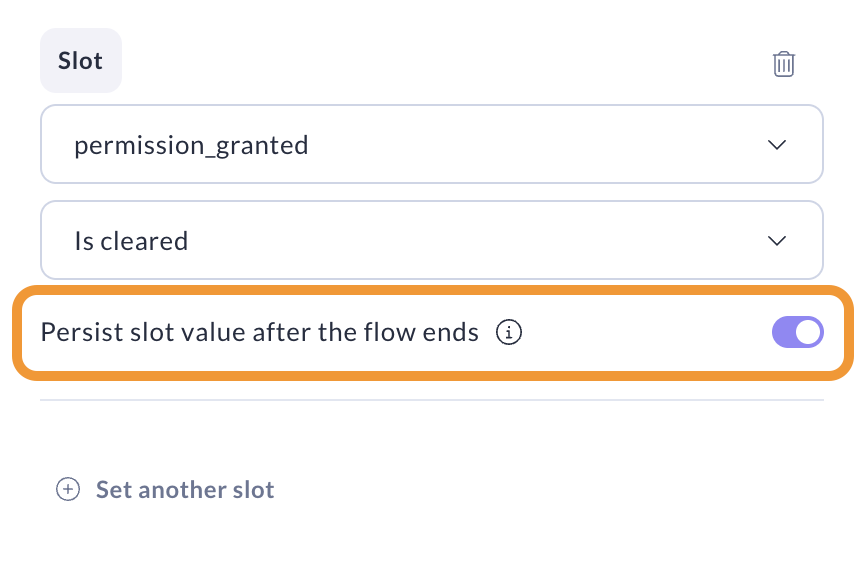Show the tooltip for persisting slot value

pyautogui.click(x=510, y=332)
